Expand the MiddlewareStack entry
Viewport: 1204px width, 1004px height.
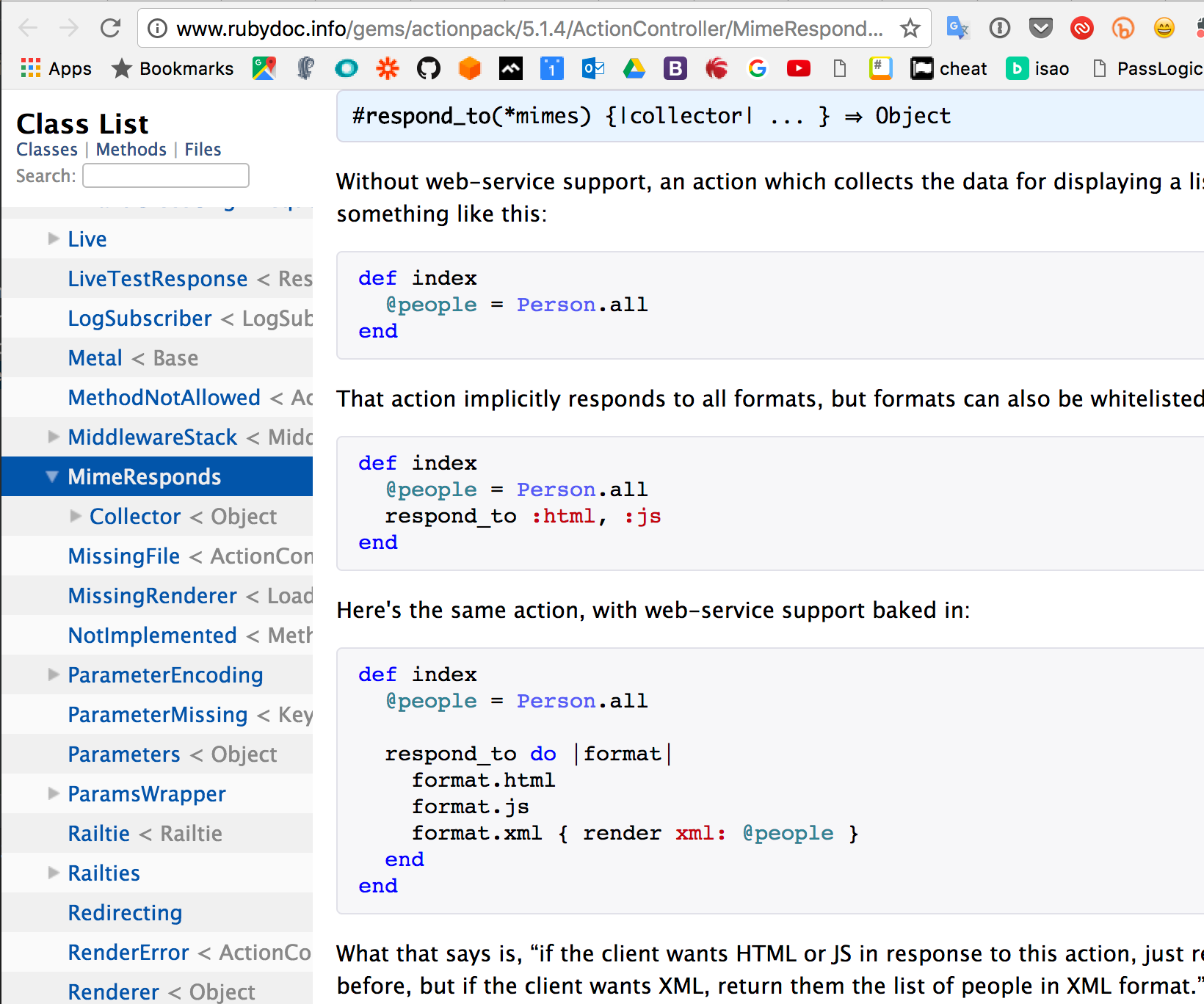pos(53,437)
